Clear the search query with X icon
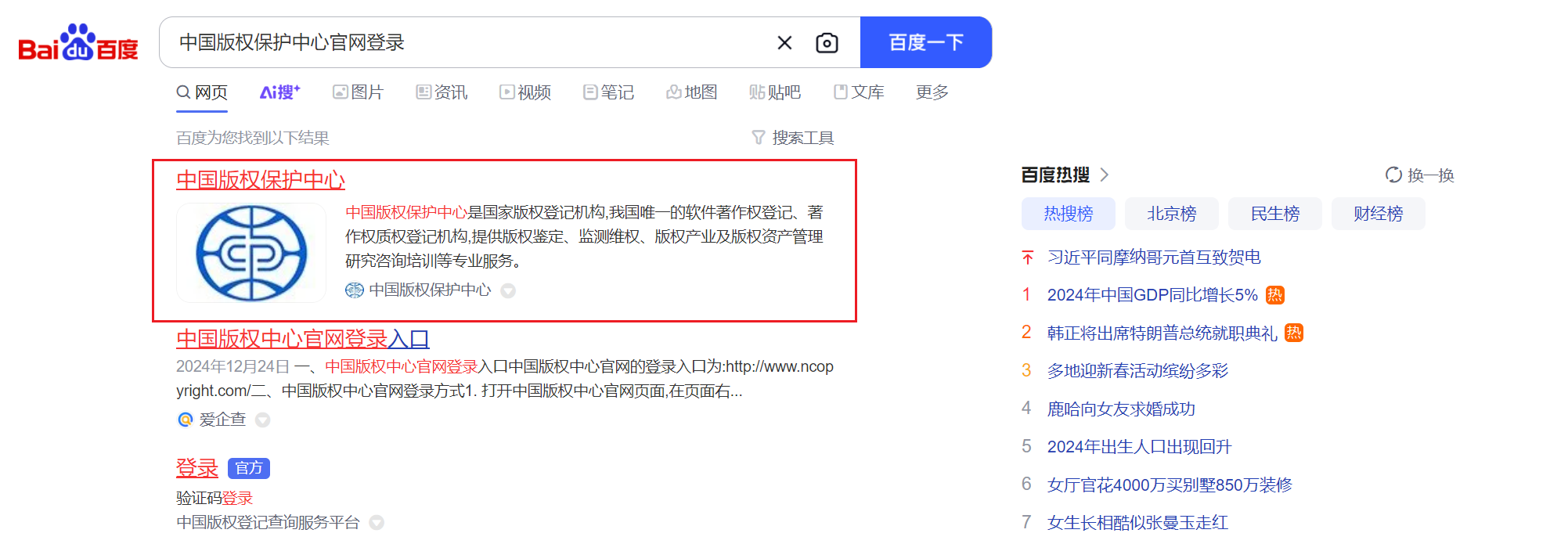This screenshot has height=544, width=1568. [784, 43]
